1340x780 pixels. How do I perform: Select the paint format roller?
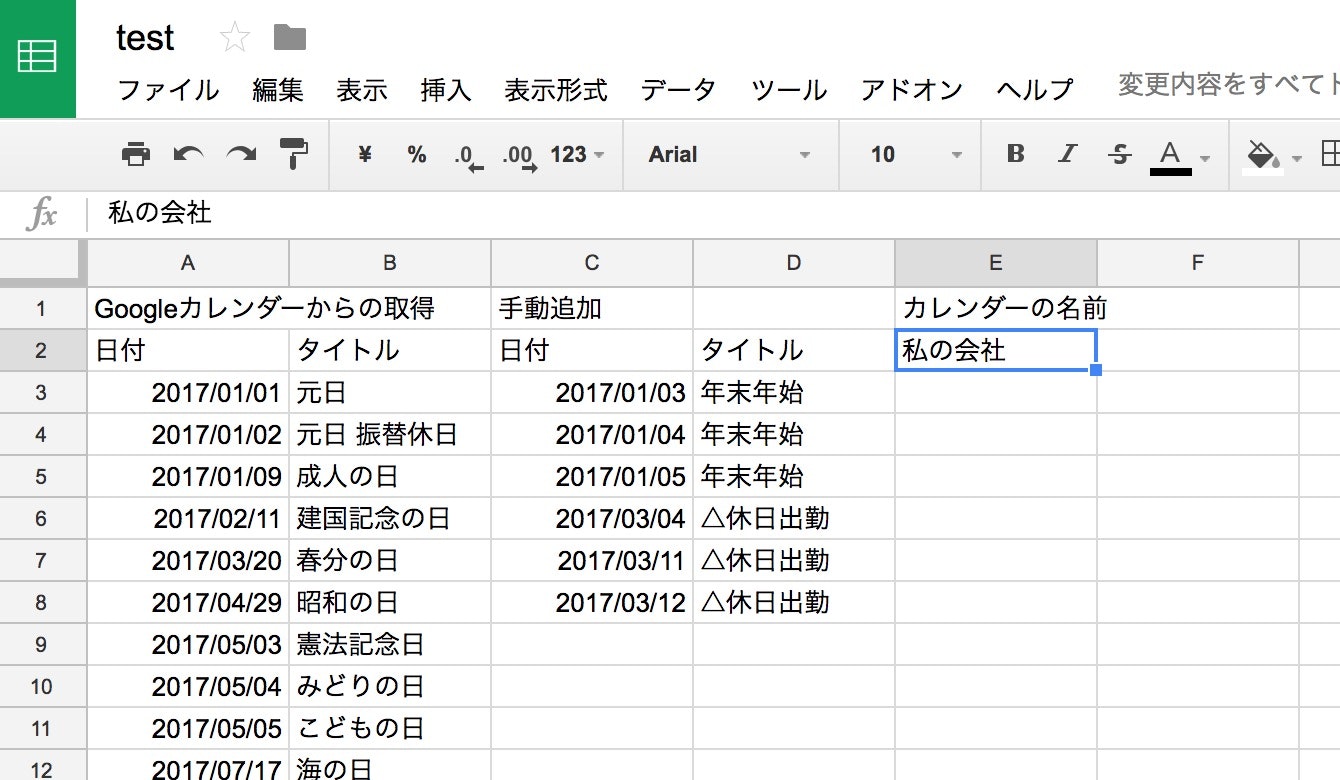[294, 154]
